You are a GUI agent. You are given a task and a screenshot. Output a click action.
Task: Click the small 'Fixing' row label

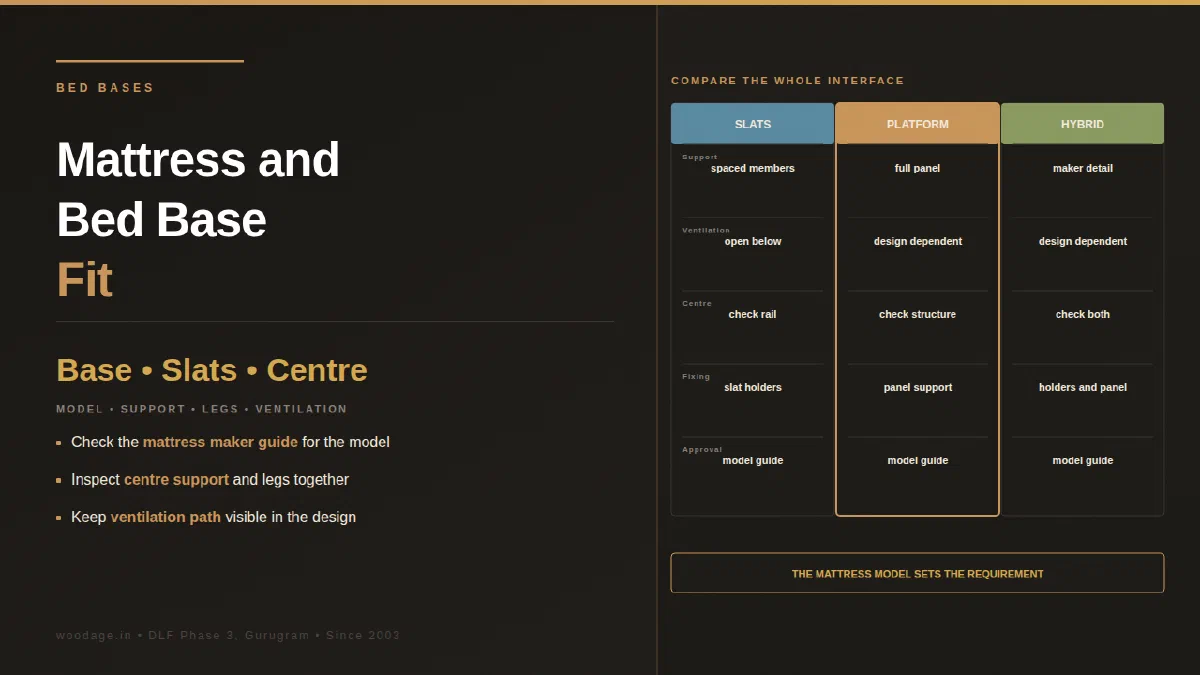tap(696, 376)
